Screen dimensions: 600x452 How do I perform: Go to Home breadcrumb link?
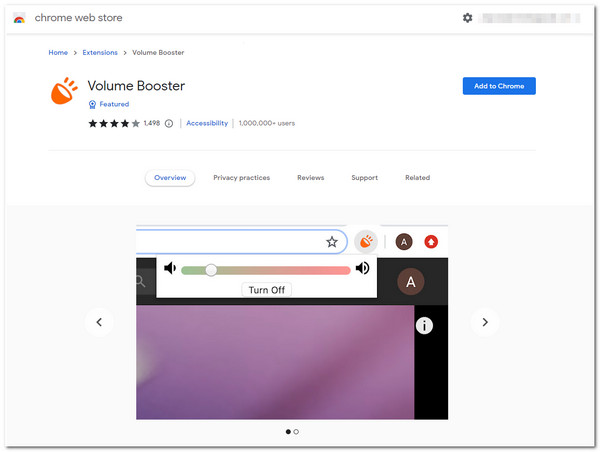click(58, 52)
